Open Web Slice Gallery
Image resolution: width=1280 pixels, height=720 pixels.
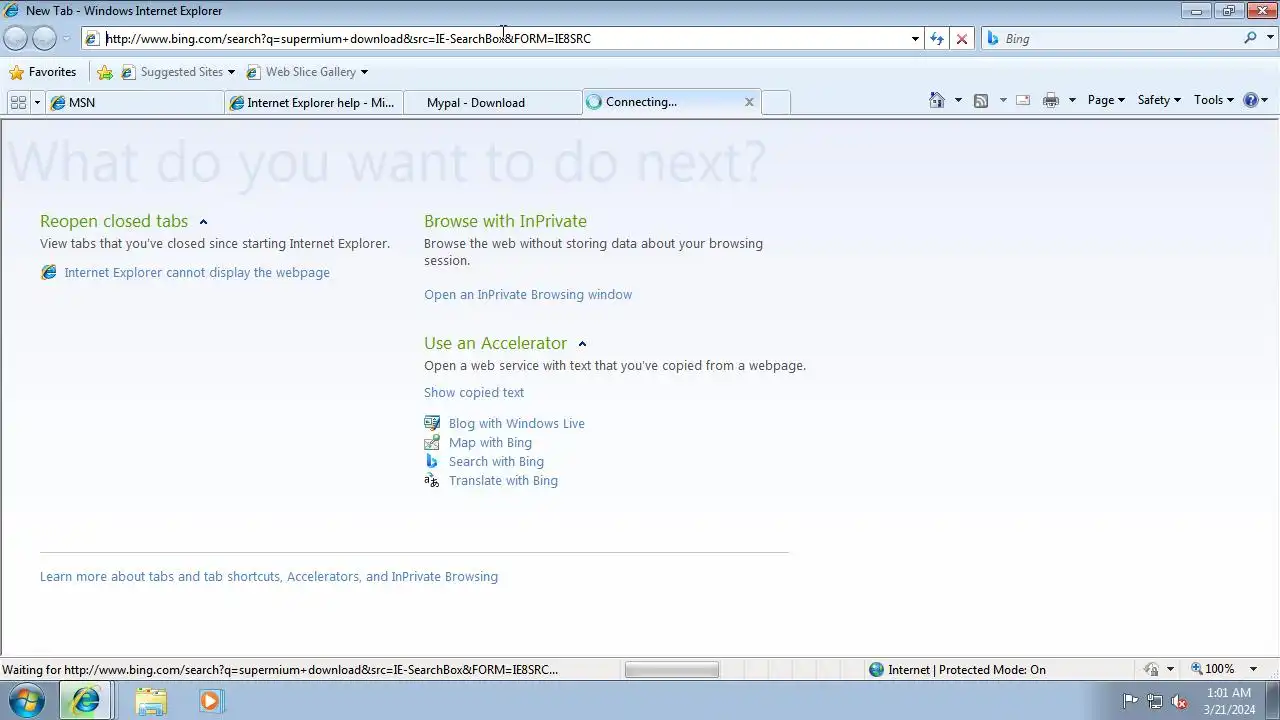(x=302, y=72)
